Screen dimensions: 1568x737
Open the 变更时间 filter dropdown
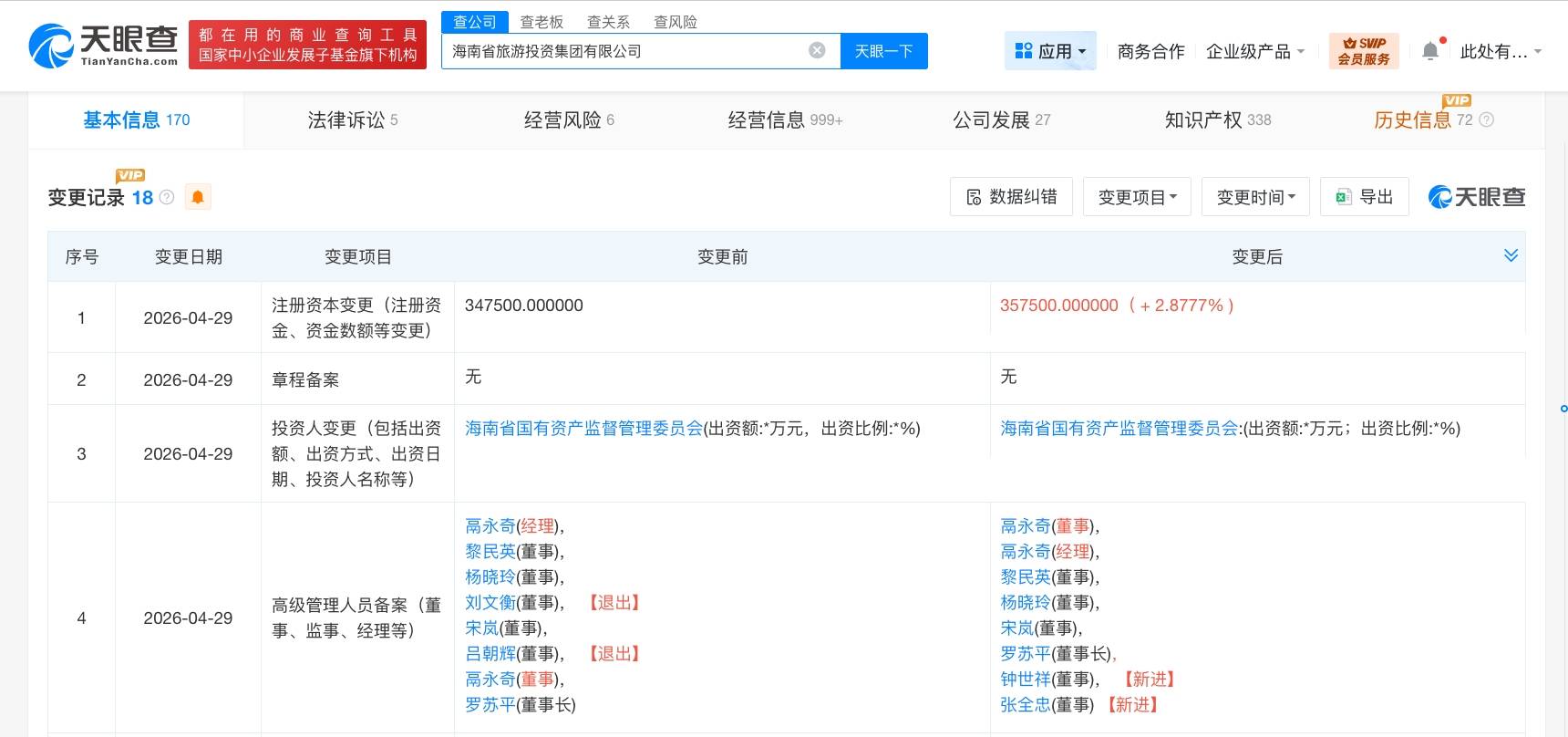(1255, 197)
